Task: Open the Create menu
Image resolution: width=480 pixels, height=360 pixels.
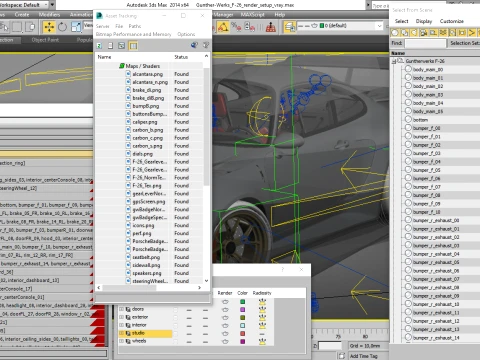Action: point(22,15)
